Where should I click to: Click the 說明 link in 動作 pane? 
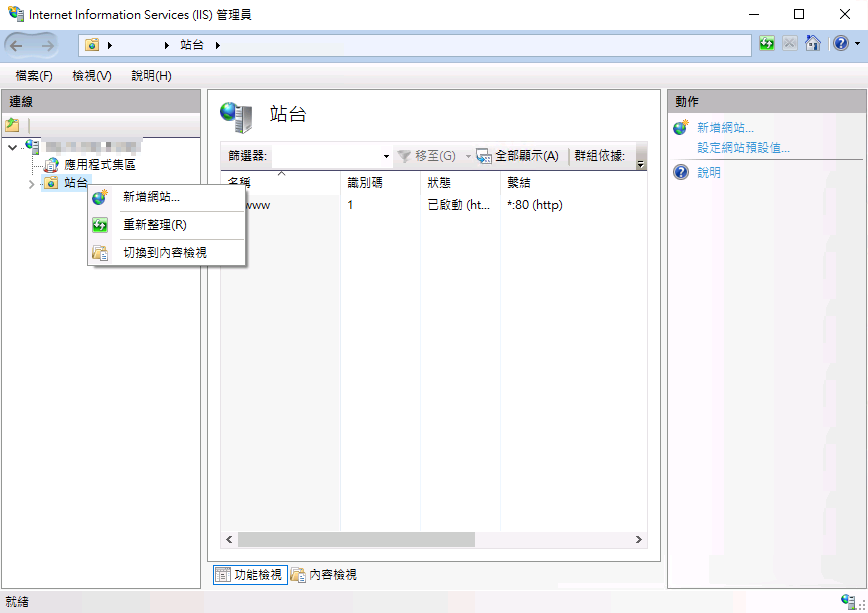coord(709,173)
